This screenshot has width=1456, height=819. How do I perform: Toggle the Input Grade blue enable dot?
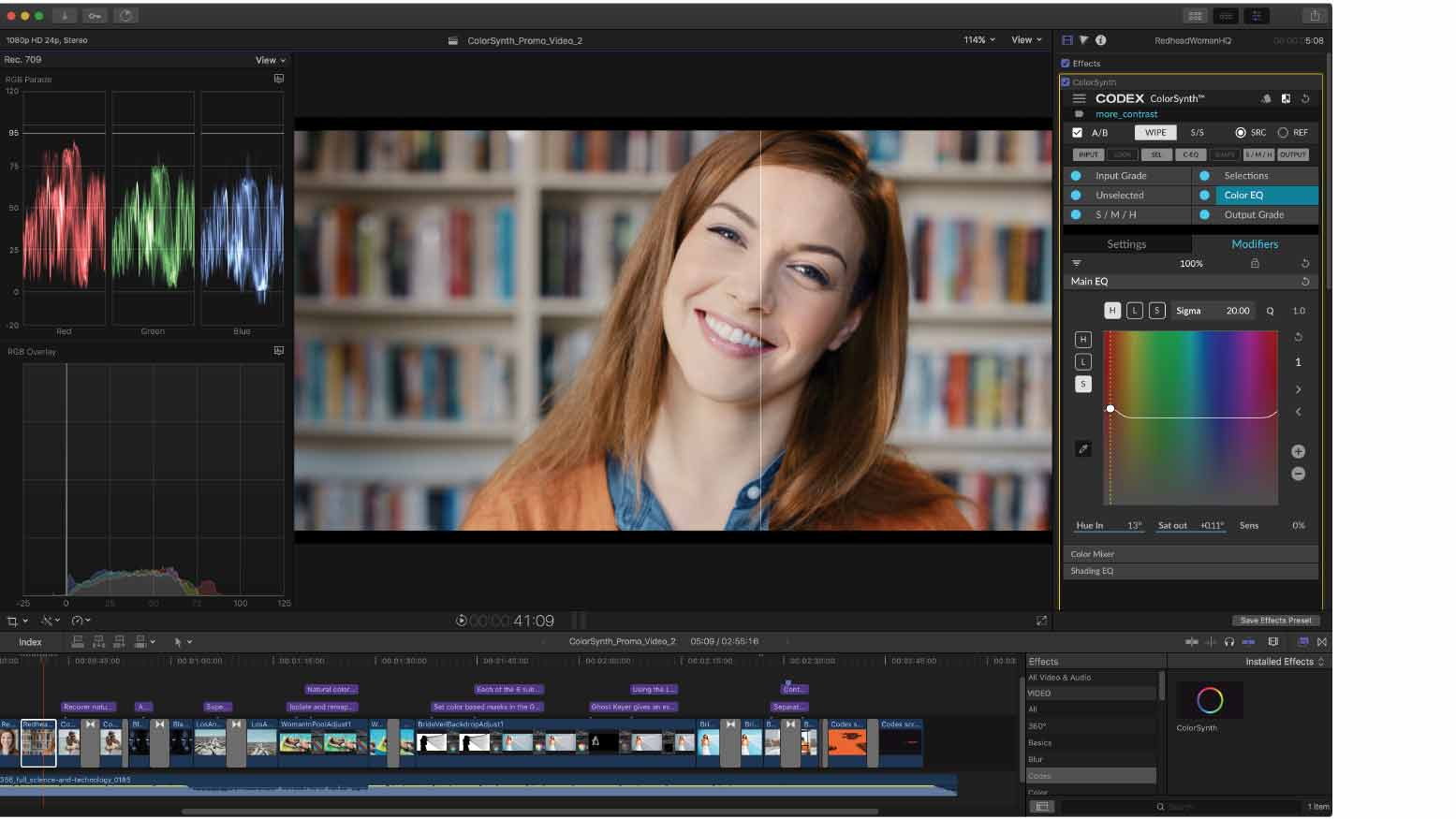[x=1076, y=176]
